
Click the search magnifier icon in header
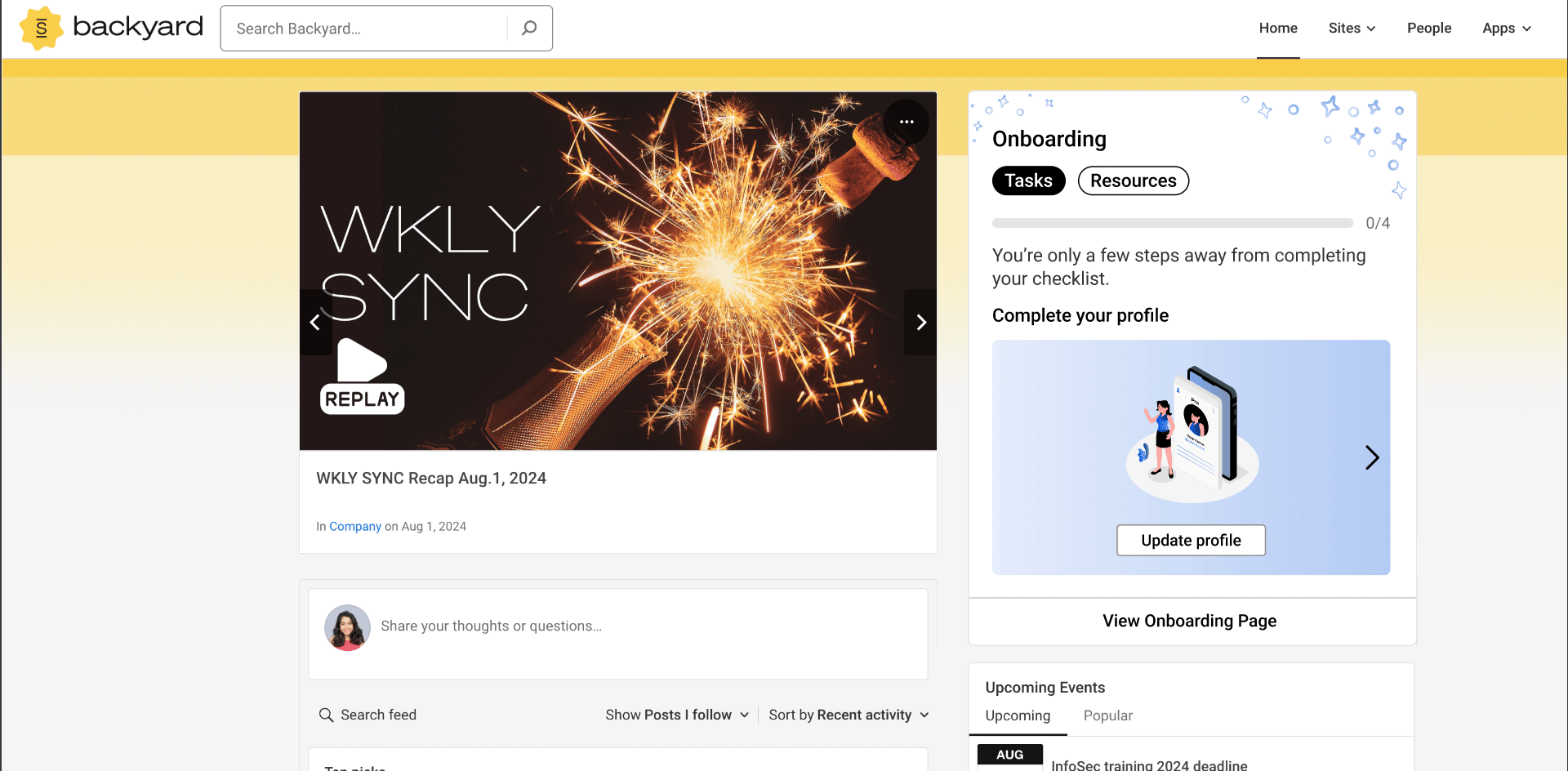click(x=529, y=29)
